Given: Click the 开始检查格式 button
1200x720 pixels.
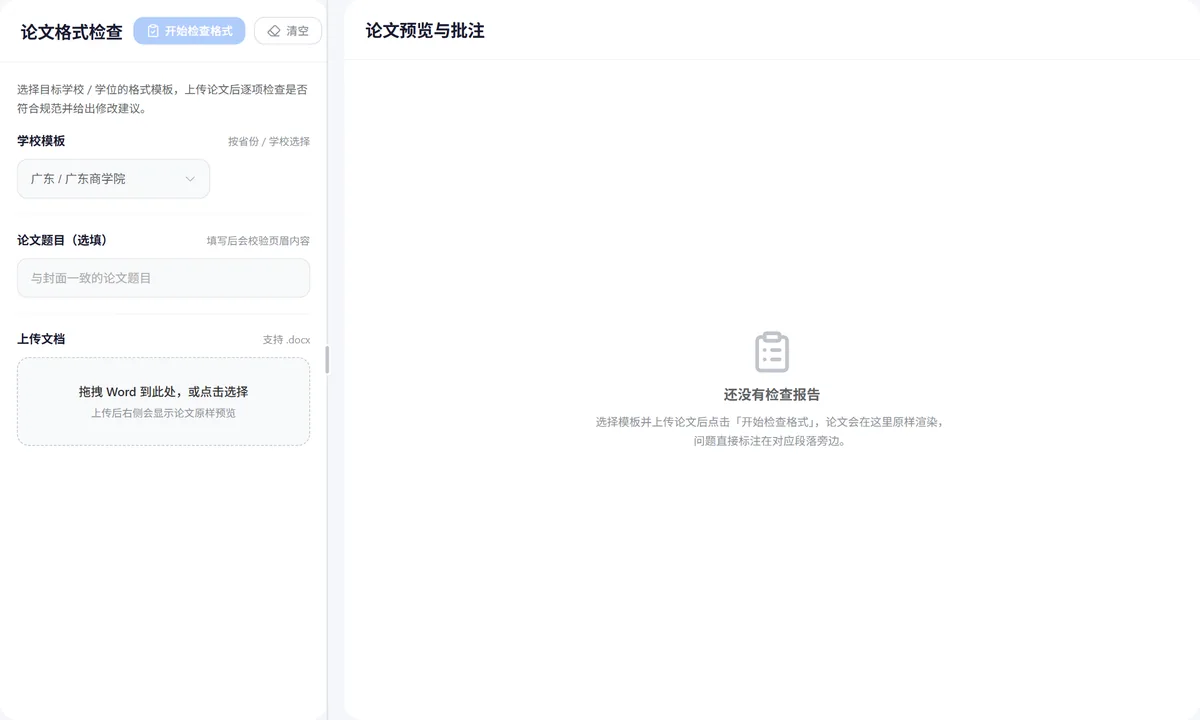Looking at the screenshot, I should click(189, 31).
